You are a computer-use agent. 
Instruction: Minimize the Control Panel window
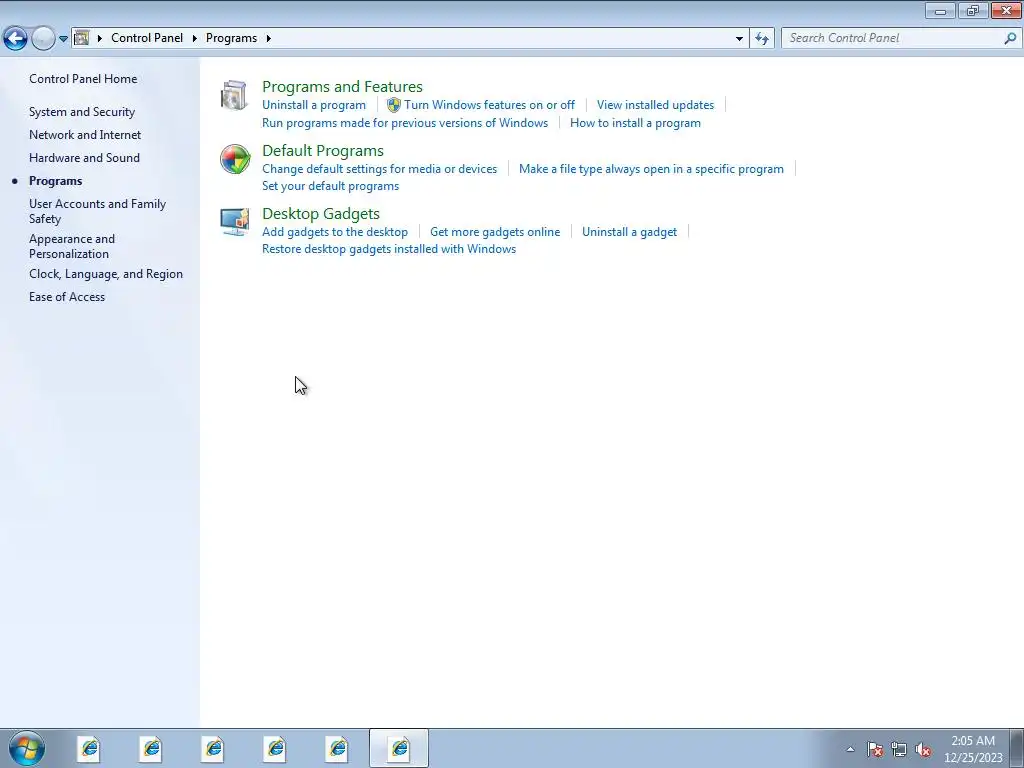tap(940, 10)
